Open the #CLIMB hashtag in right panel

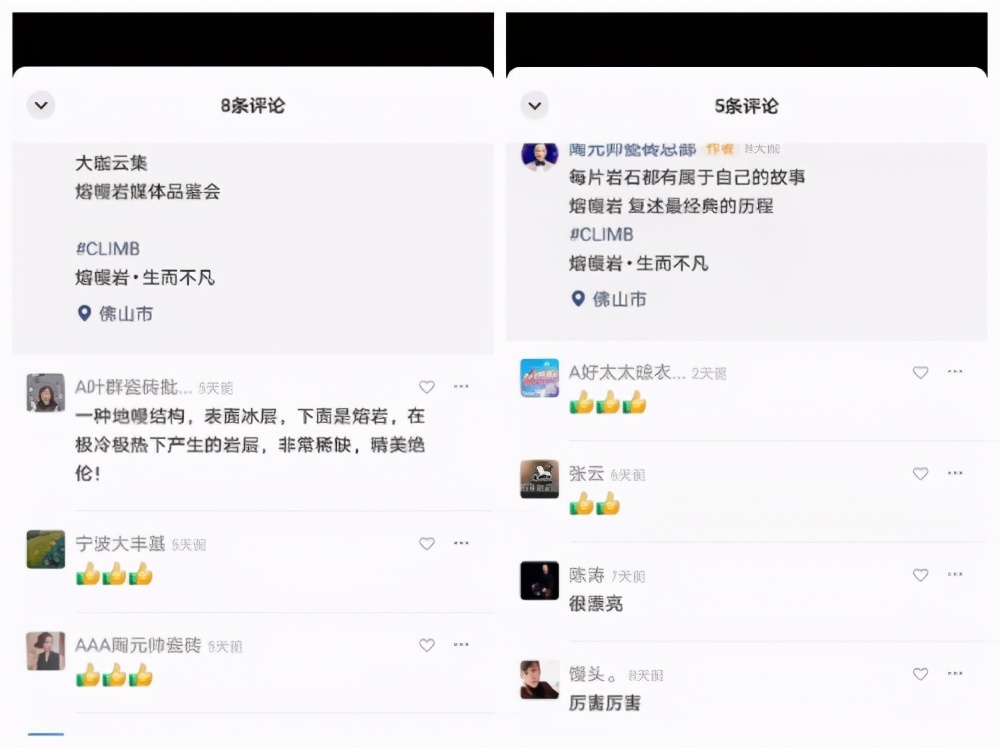click(601, 235)
